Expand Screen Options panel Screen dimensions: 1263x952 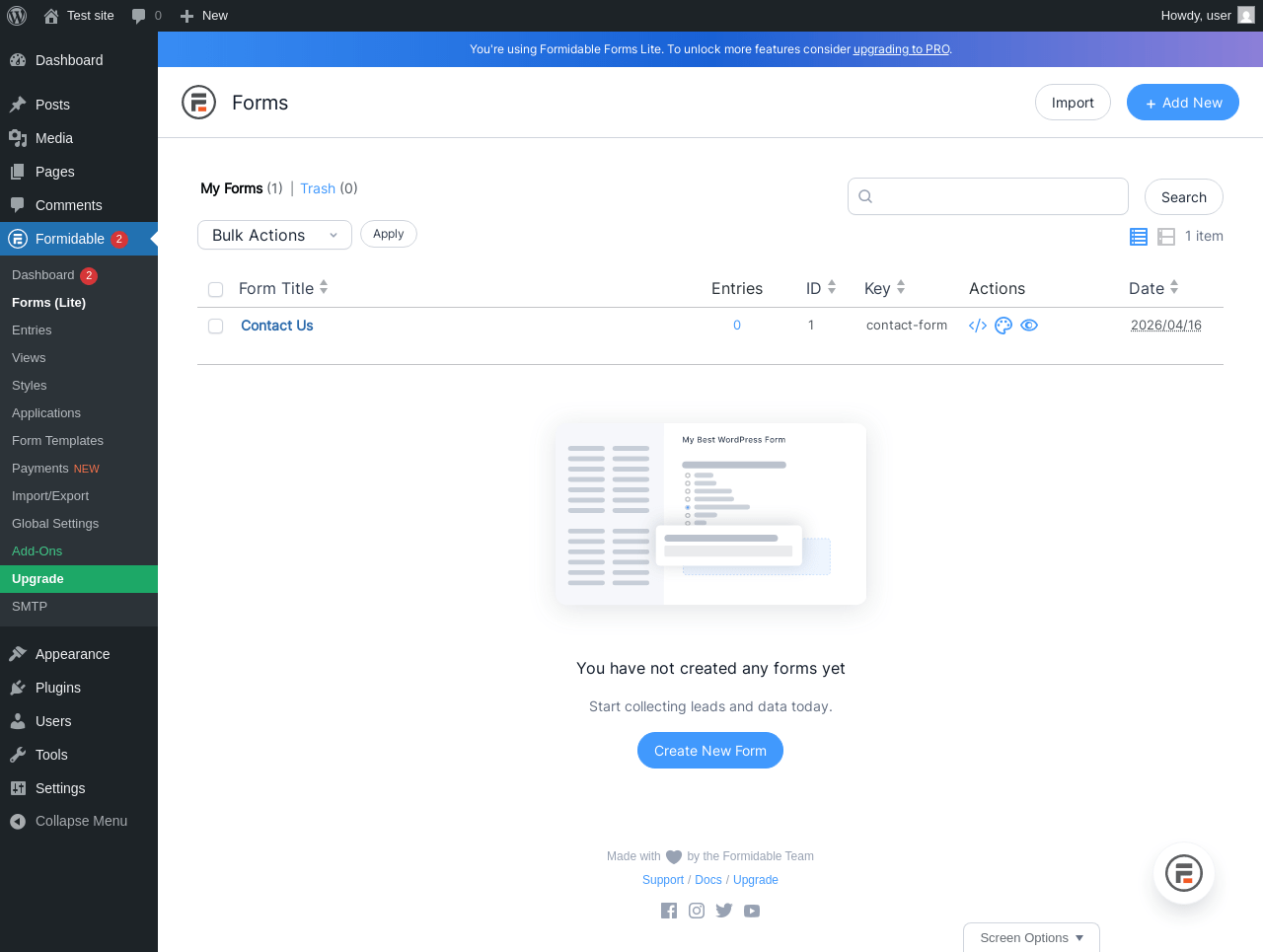pyautogui.click(x=1031, y=937)
